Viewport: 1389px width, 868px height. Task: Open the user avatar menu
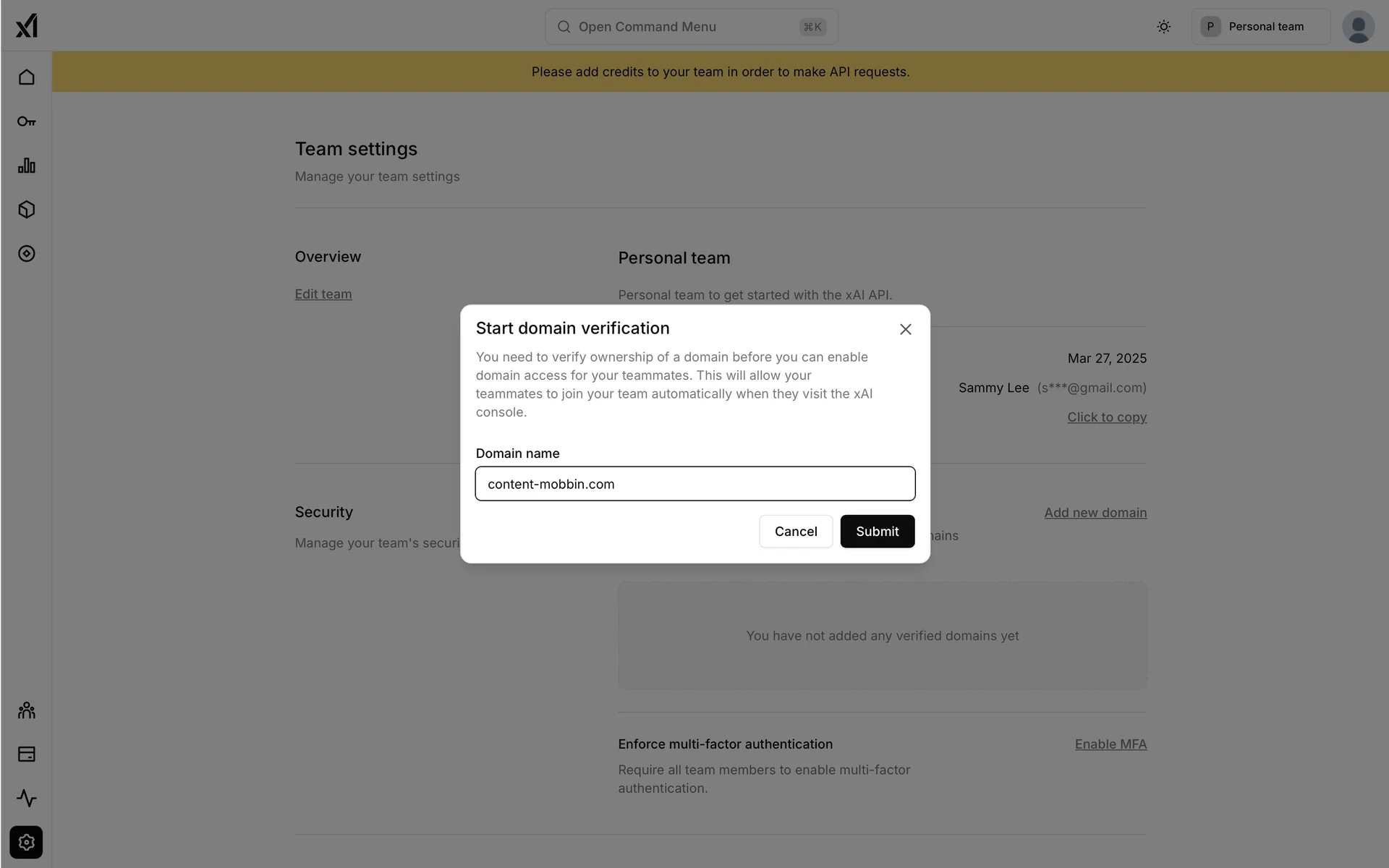[1358, 27]
